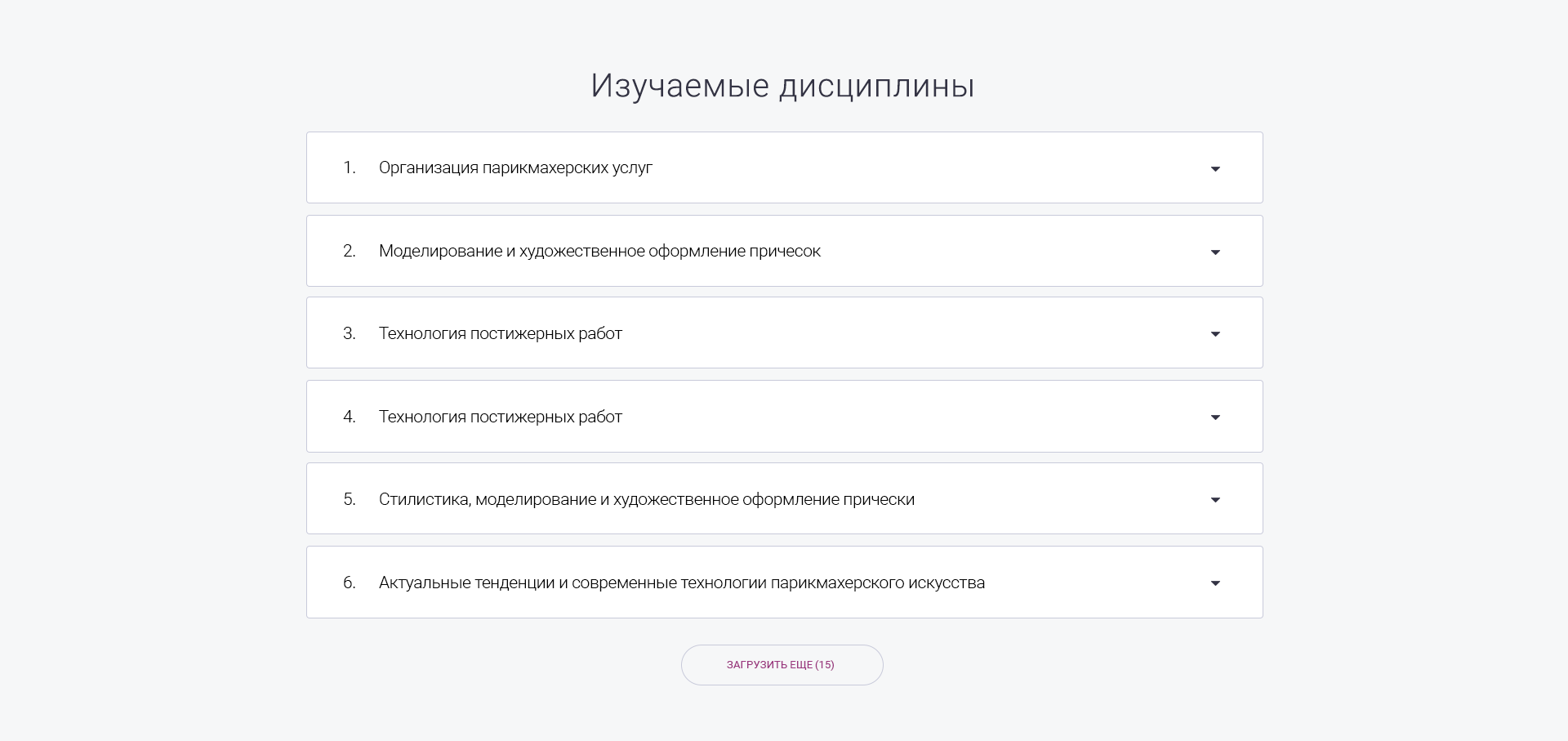Expand Моделирование и художественное оформление причесок
Screen dimensions: 1568x741
pyautogui.click(x=599, y=251)
